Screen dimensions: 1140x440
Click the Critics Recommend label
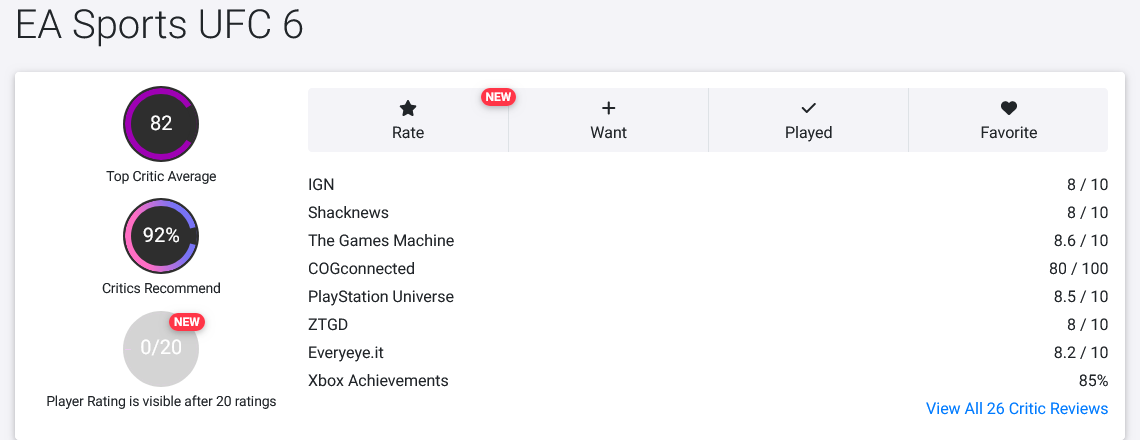tap(161, 288)
